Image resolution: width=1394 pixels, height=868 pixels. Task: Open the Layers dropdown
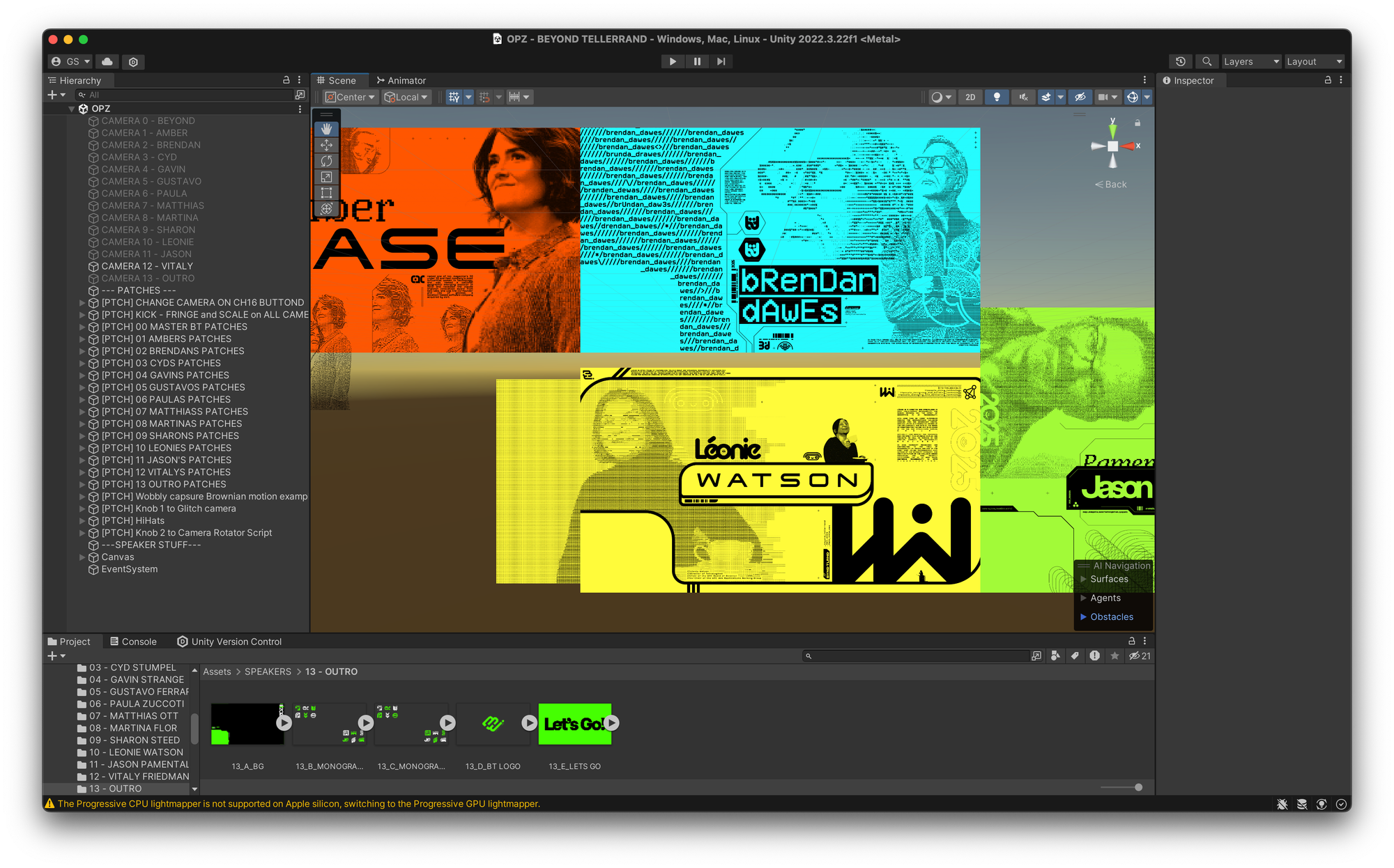click(1252, 61)
